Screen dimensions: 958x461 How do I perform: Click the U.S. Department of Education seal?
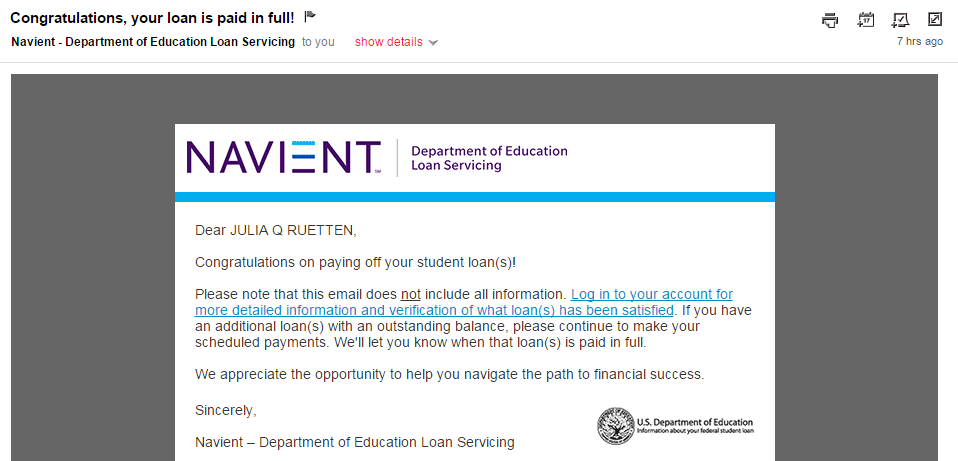[615, 426]
